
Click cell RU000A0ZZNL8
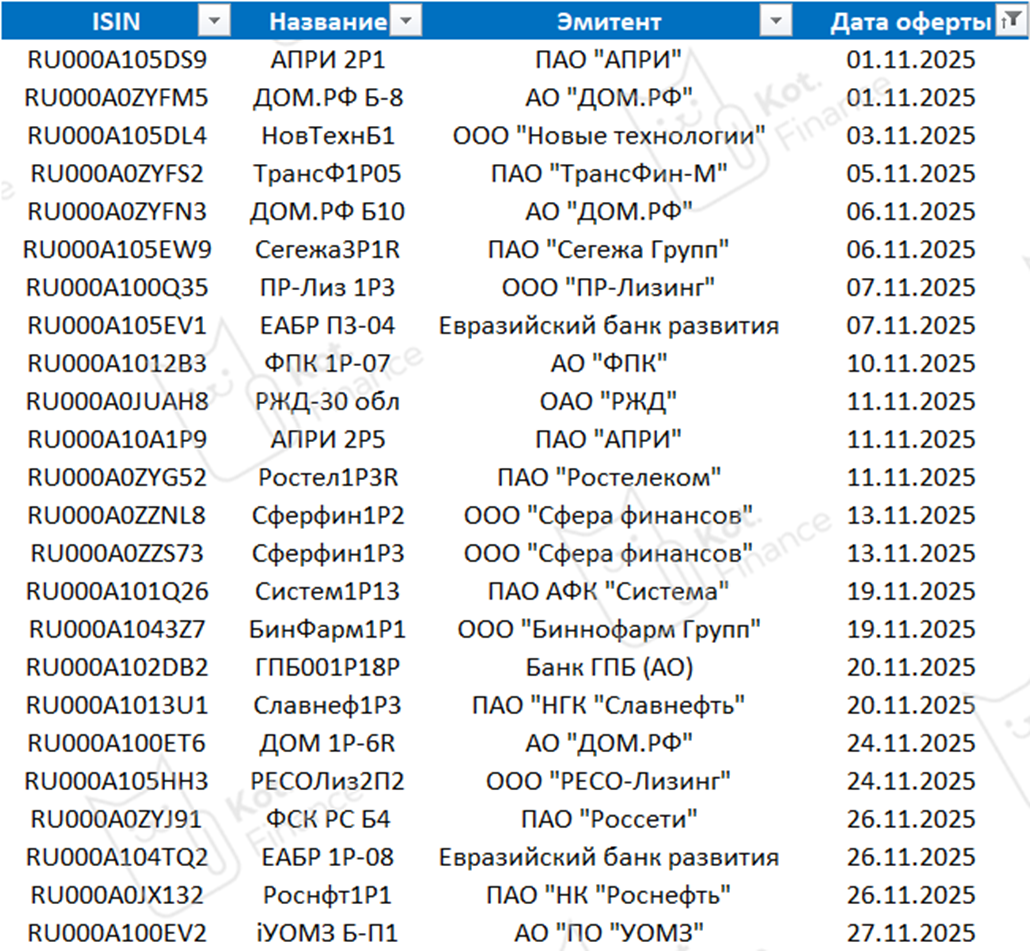click(x=117, y=516)
